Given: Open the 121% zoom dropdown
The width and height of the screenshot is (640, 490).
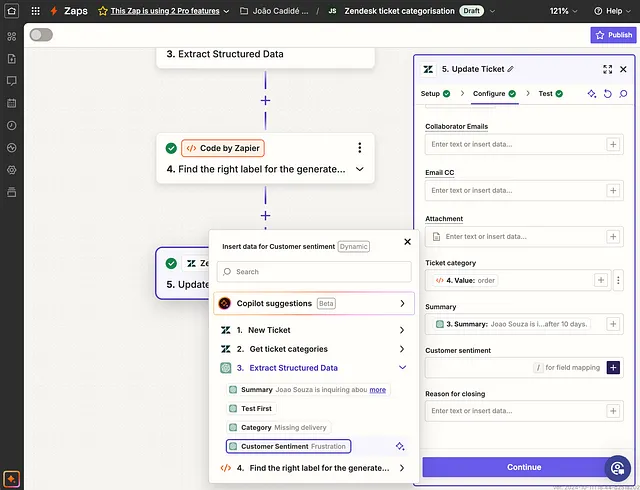Looking at the screenshot, I should (563, 11).
